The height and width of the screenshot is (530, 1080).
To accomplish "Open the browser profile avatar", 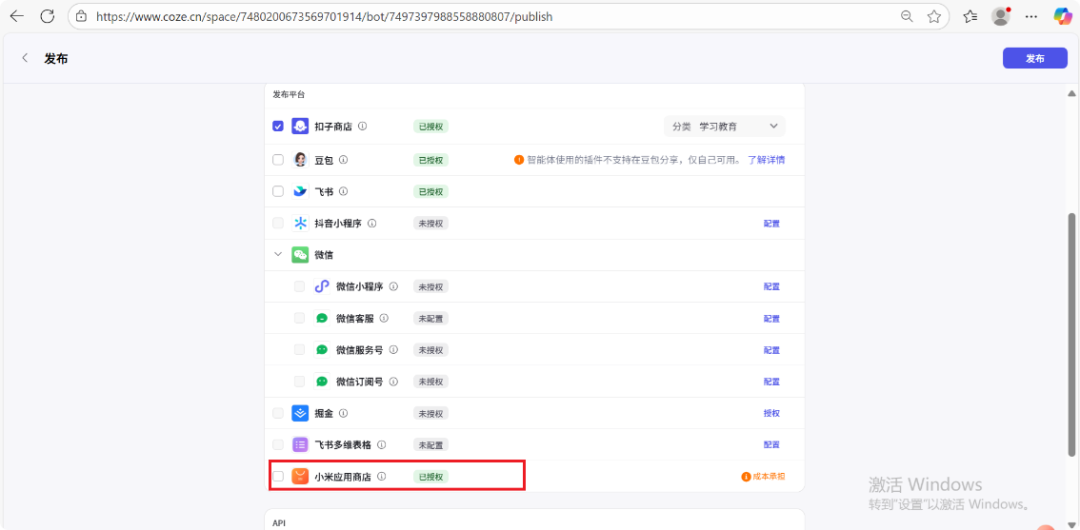I will (x=1001, y=17).
